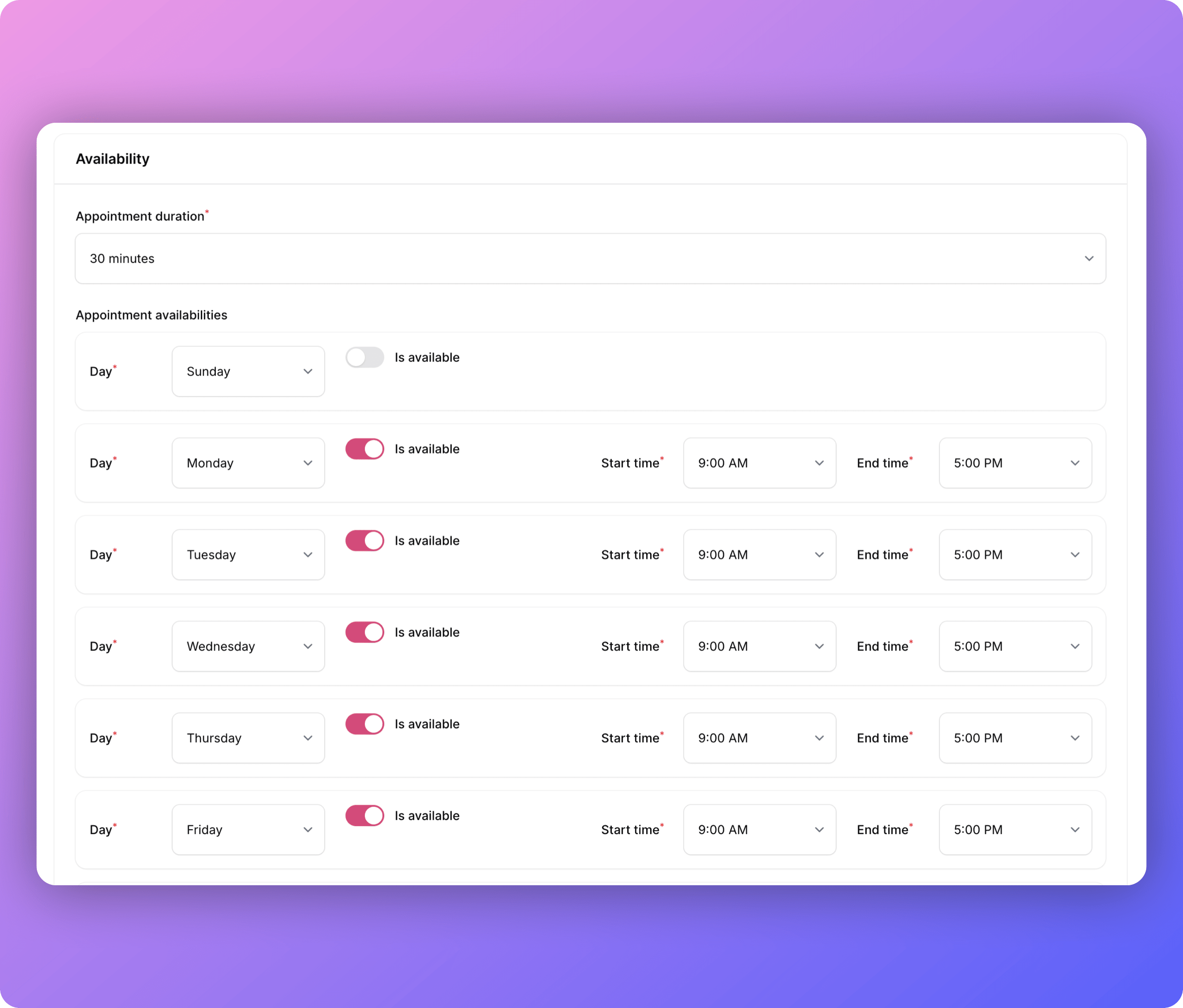Open Monday's Start time dropdown
Viewport: 1183px width, 1008px height.
(x=760, y=463)
